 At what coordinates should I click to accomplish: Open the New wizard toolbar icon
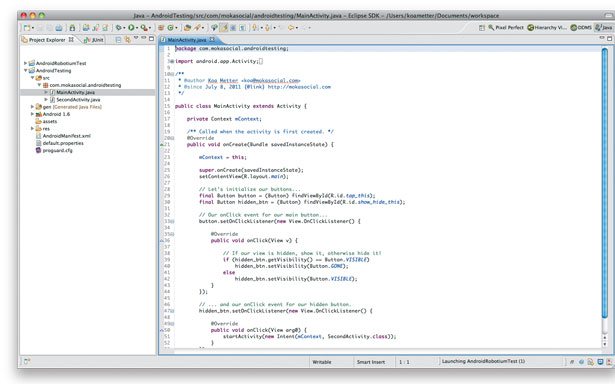[27, 28]
